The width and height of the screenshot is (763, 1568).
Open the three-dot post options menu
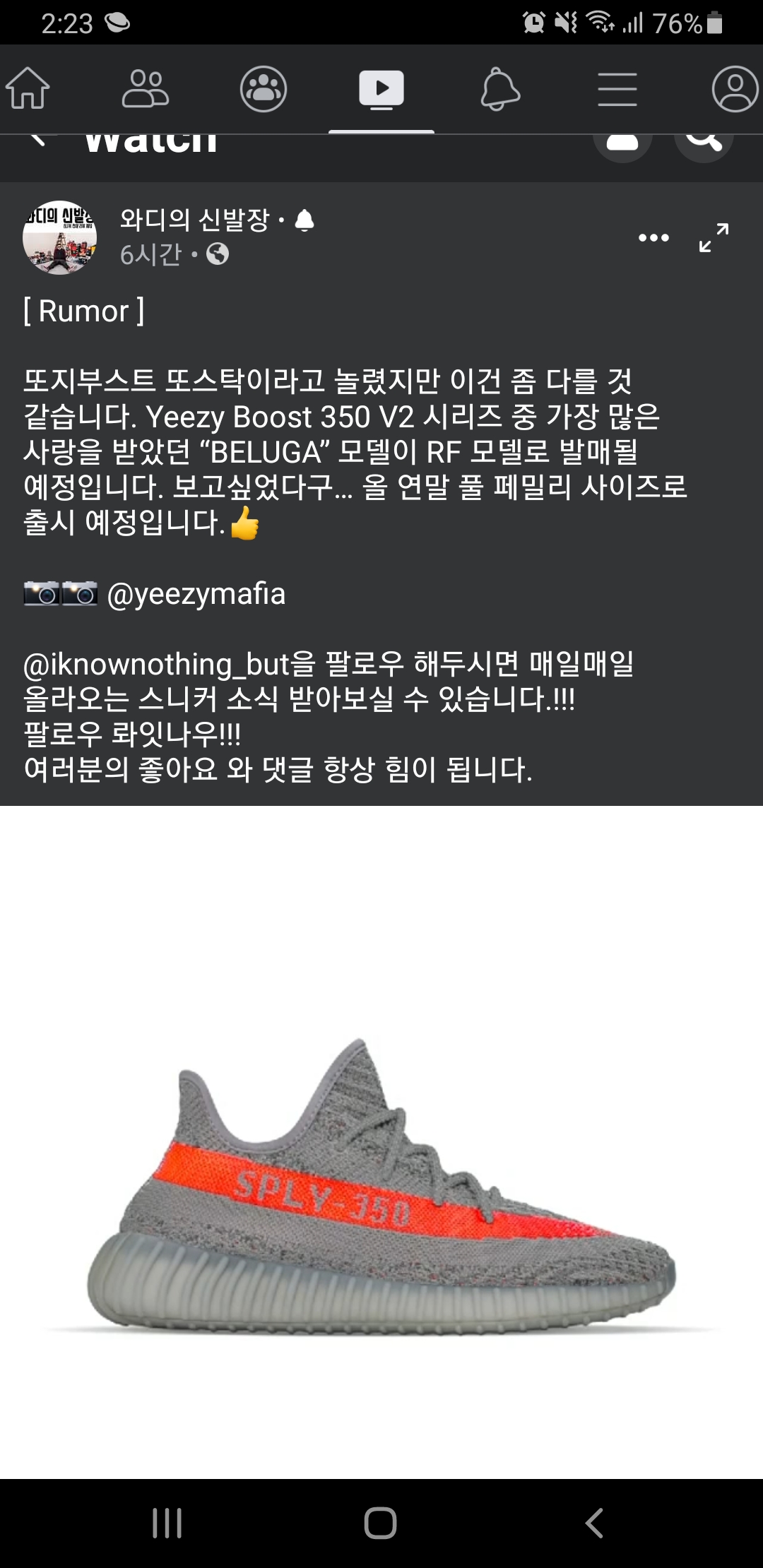653,237
